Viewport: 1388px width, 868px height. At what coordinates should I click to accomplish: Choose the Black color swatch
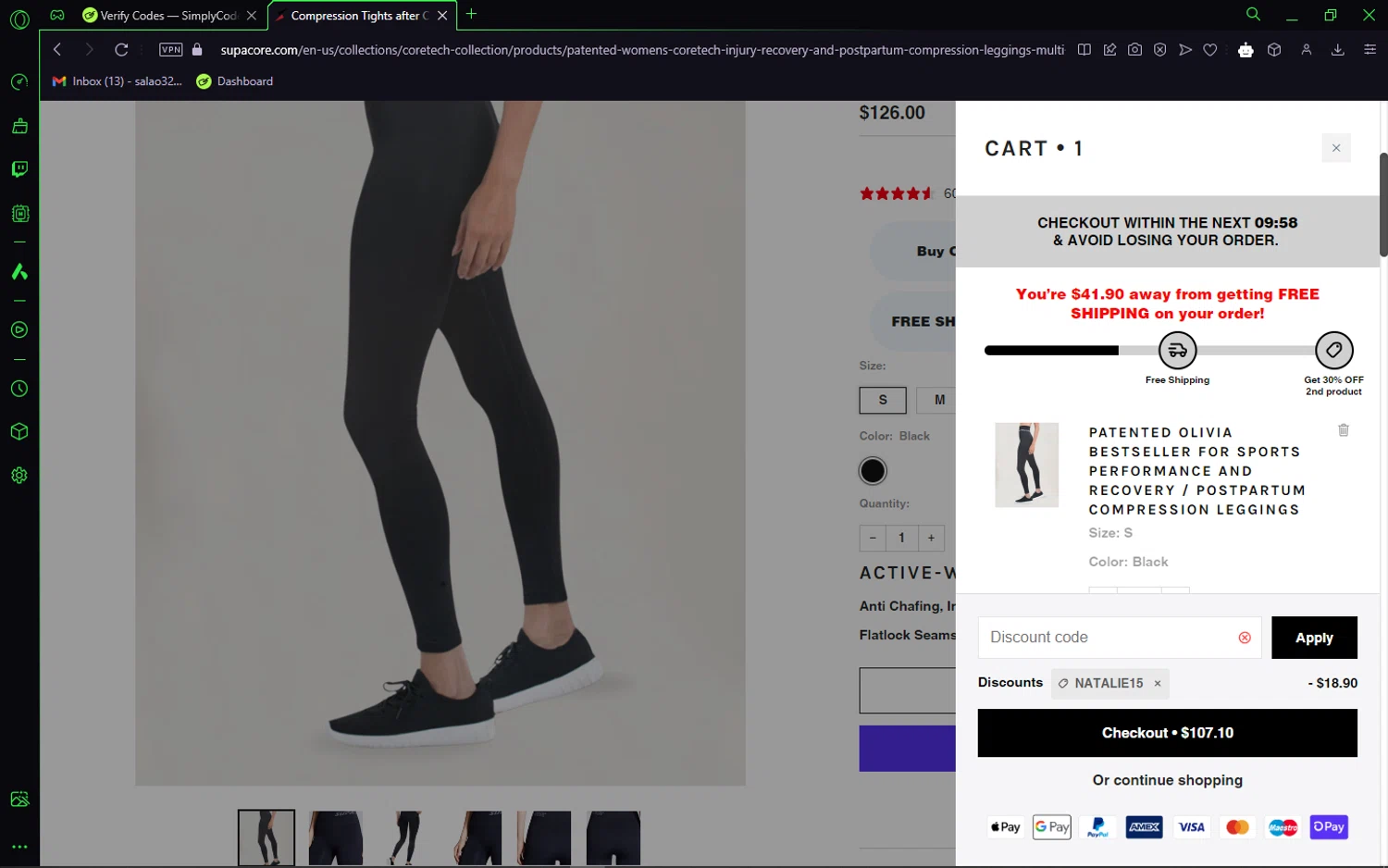[x=873, y=471]
